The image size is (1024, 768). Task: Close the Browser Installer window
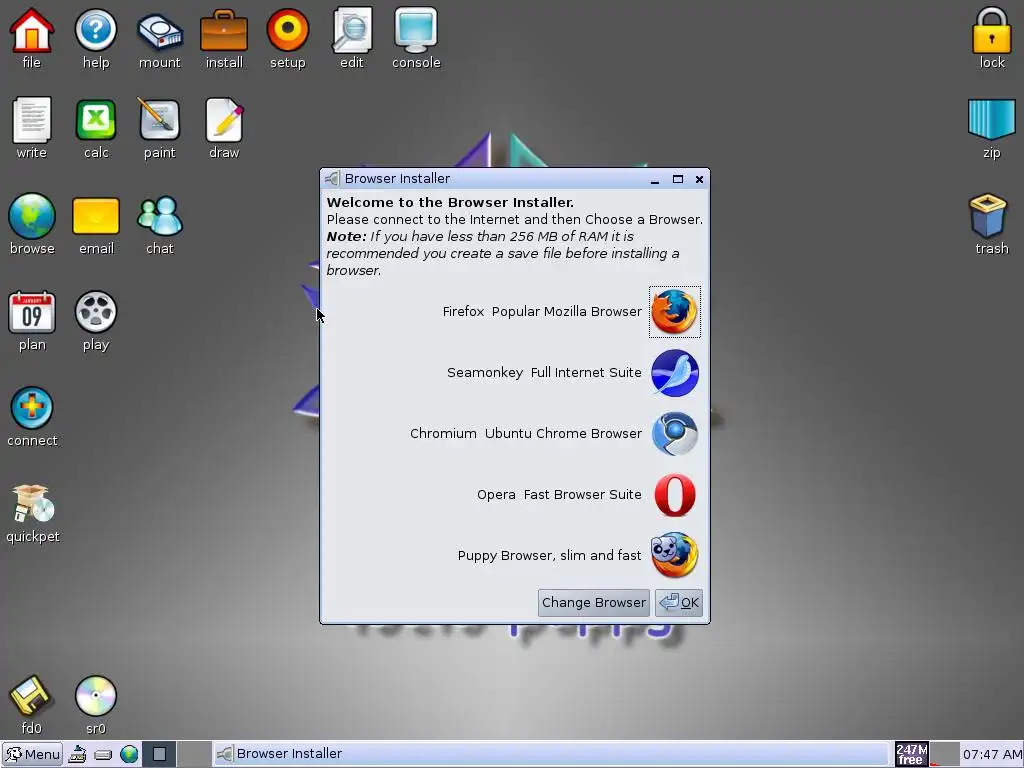699,179
